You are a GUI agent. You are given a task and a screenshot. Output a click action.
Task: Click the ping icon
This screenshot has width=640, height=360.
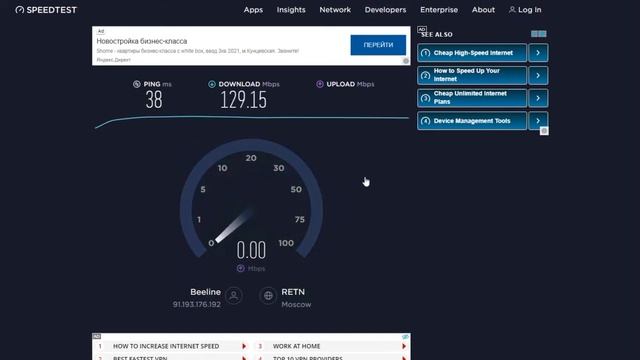click(x=137, y=84)
